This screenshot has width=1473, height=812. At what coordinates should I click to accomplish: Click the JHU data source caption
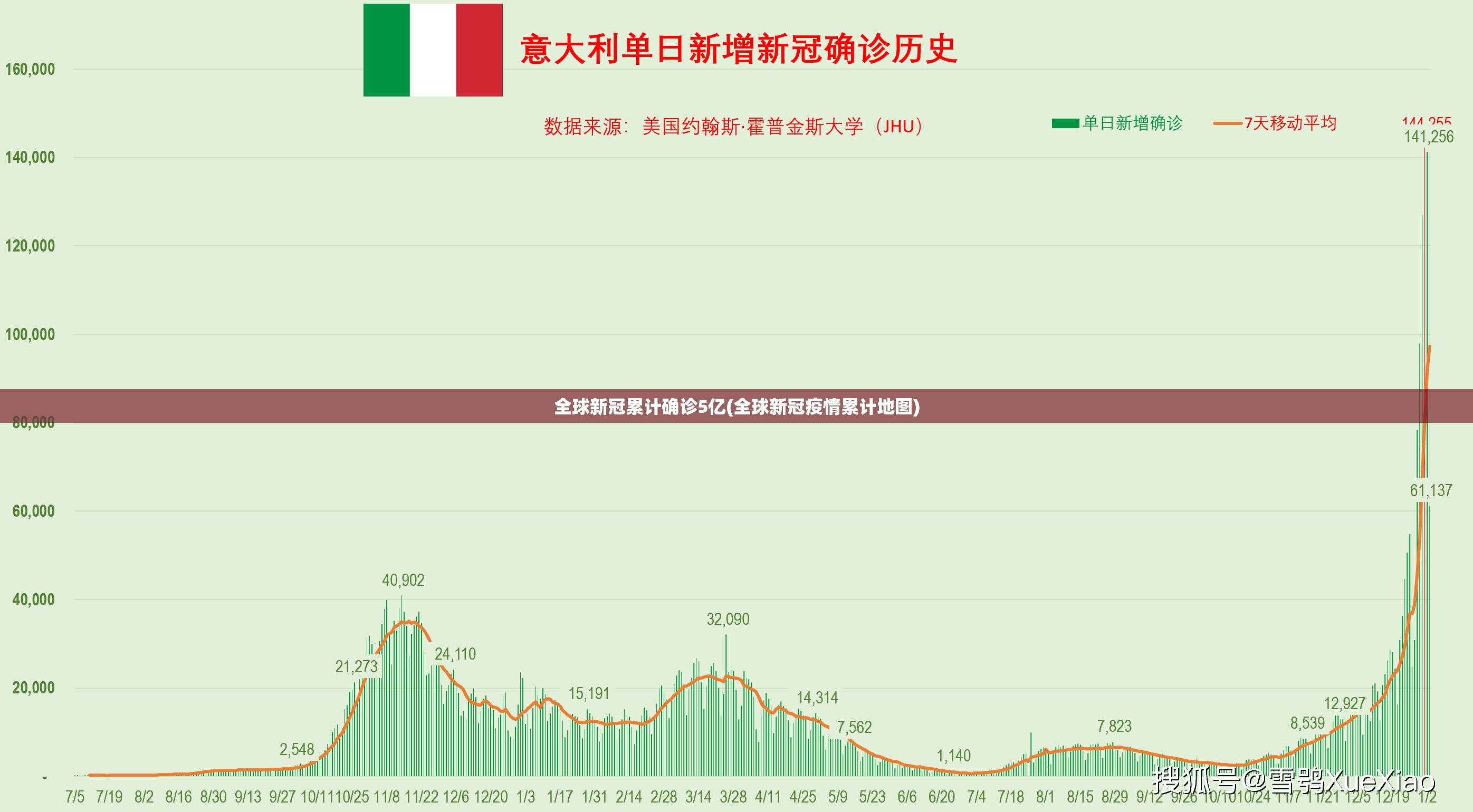click(x=733, y=127)
